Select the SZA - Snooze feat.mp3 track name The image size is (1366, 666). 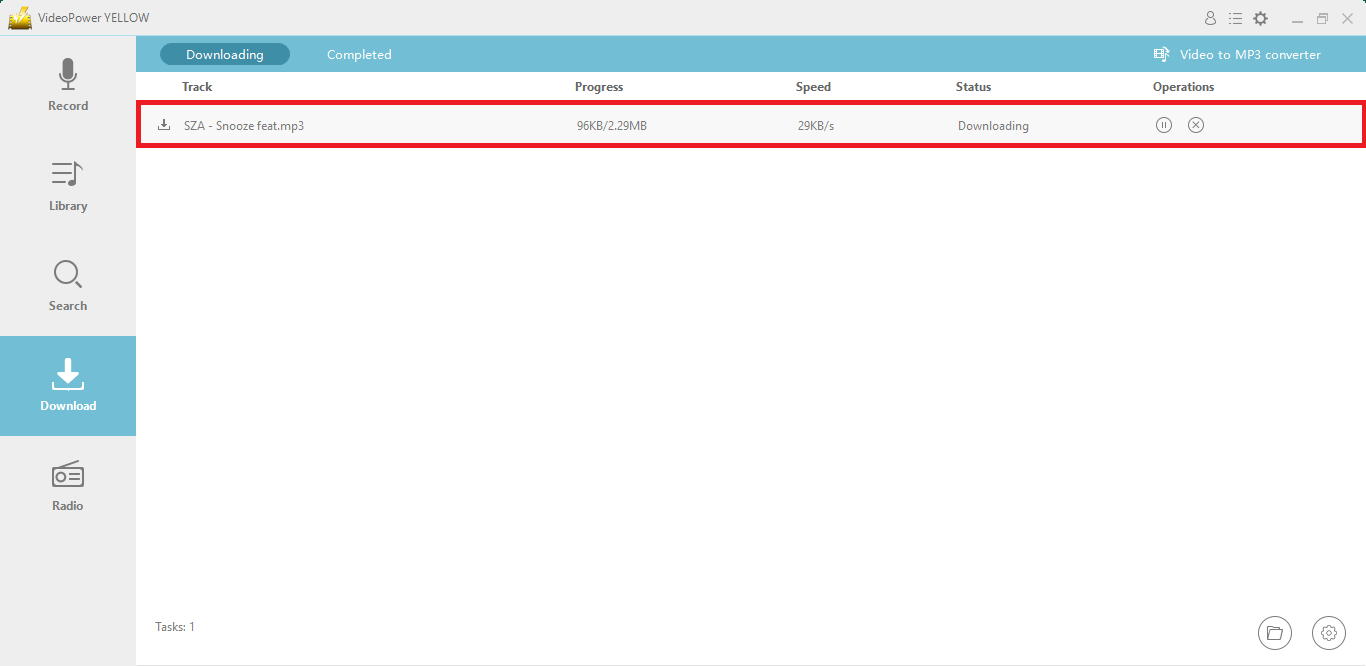coord(244,126)
